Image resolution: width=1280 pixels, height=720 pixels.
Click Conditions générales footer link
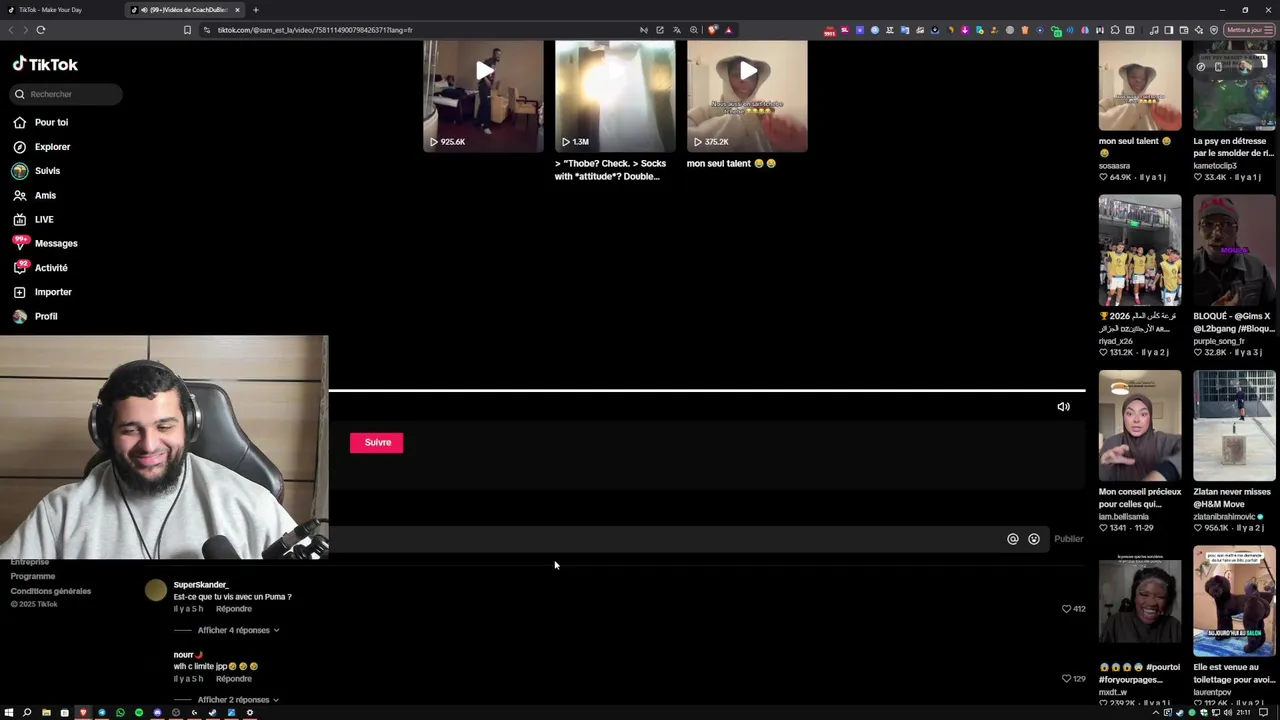51,591
